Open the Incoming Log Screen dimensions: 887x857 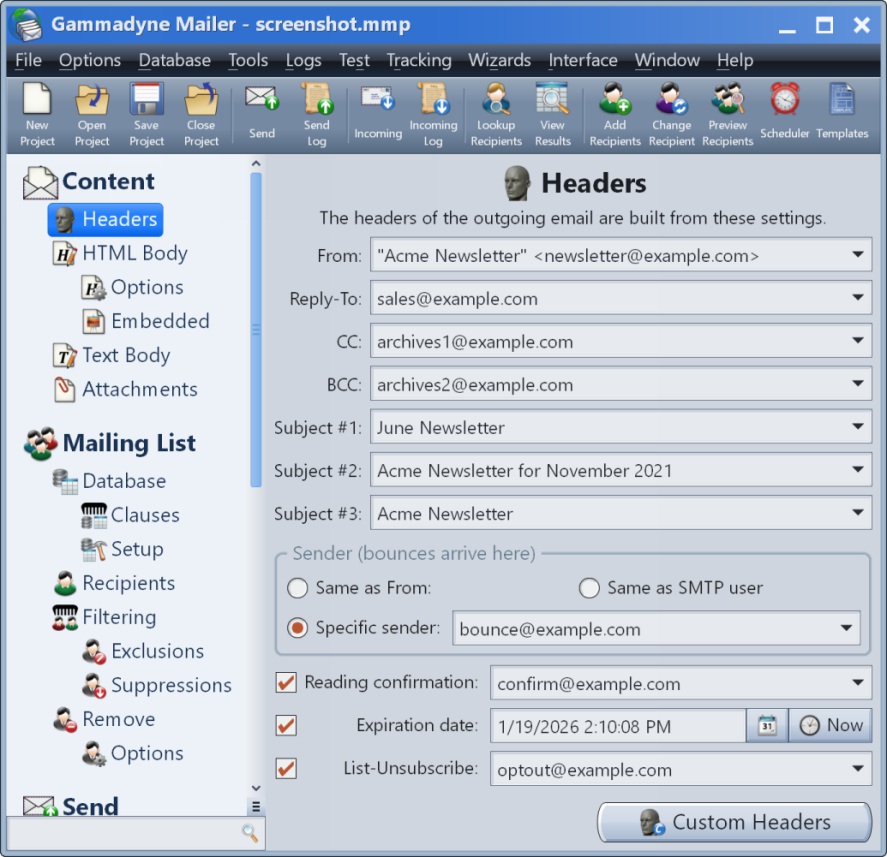point(433,112)
